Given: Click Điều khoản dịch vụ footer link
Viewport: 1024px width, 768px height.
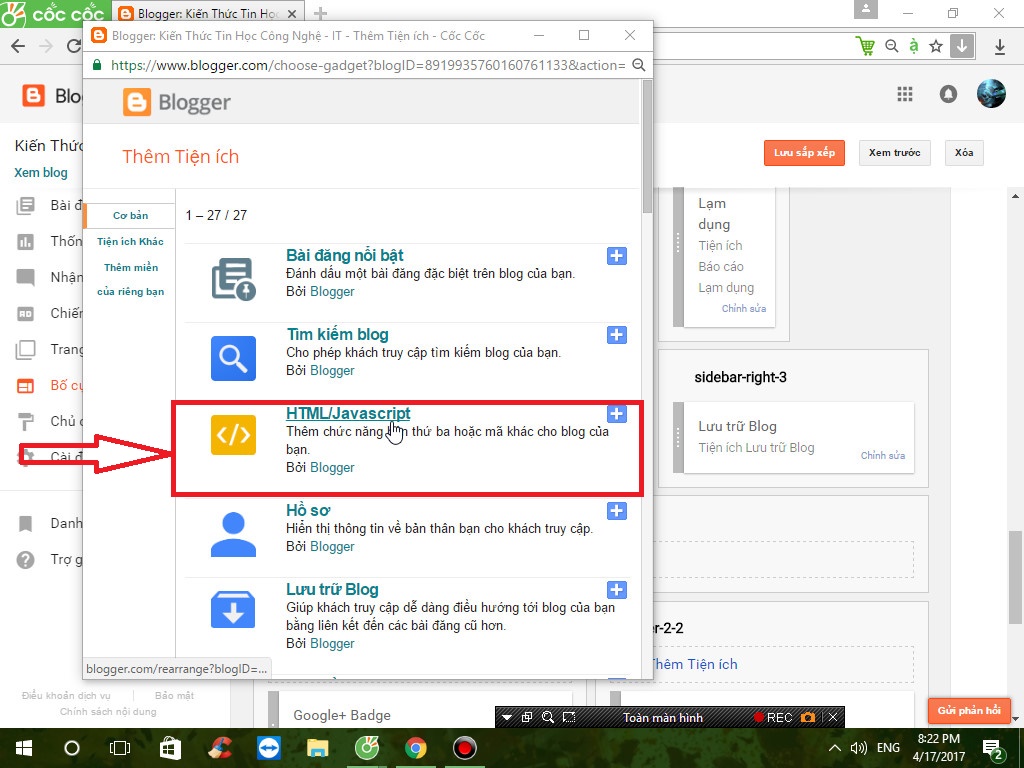Looking at the screenshot, I should coord(66,696).
